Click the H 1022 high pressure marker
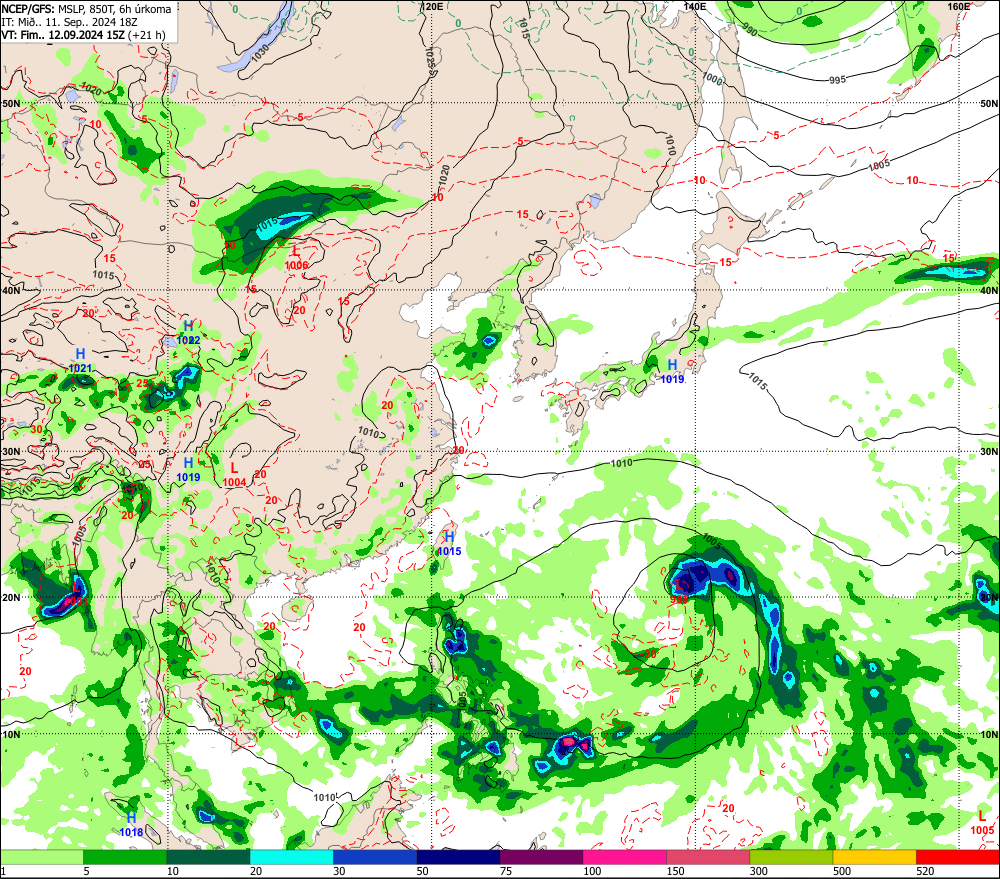 [x=188, y=332]
